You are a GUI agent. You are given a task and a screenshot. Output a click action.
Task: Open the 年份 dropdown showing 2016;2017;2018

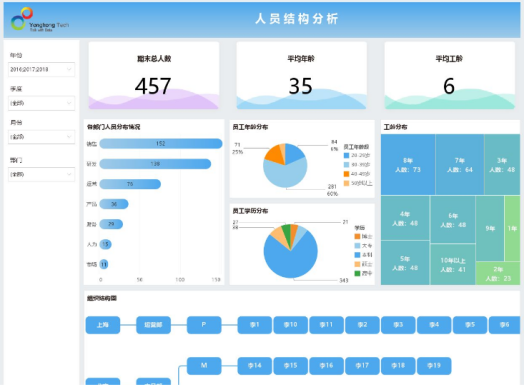click(41, 70)
